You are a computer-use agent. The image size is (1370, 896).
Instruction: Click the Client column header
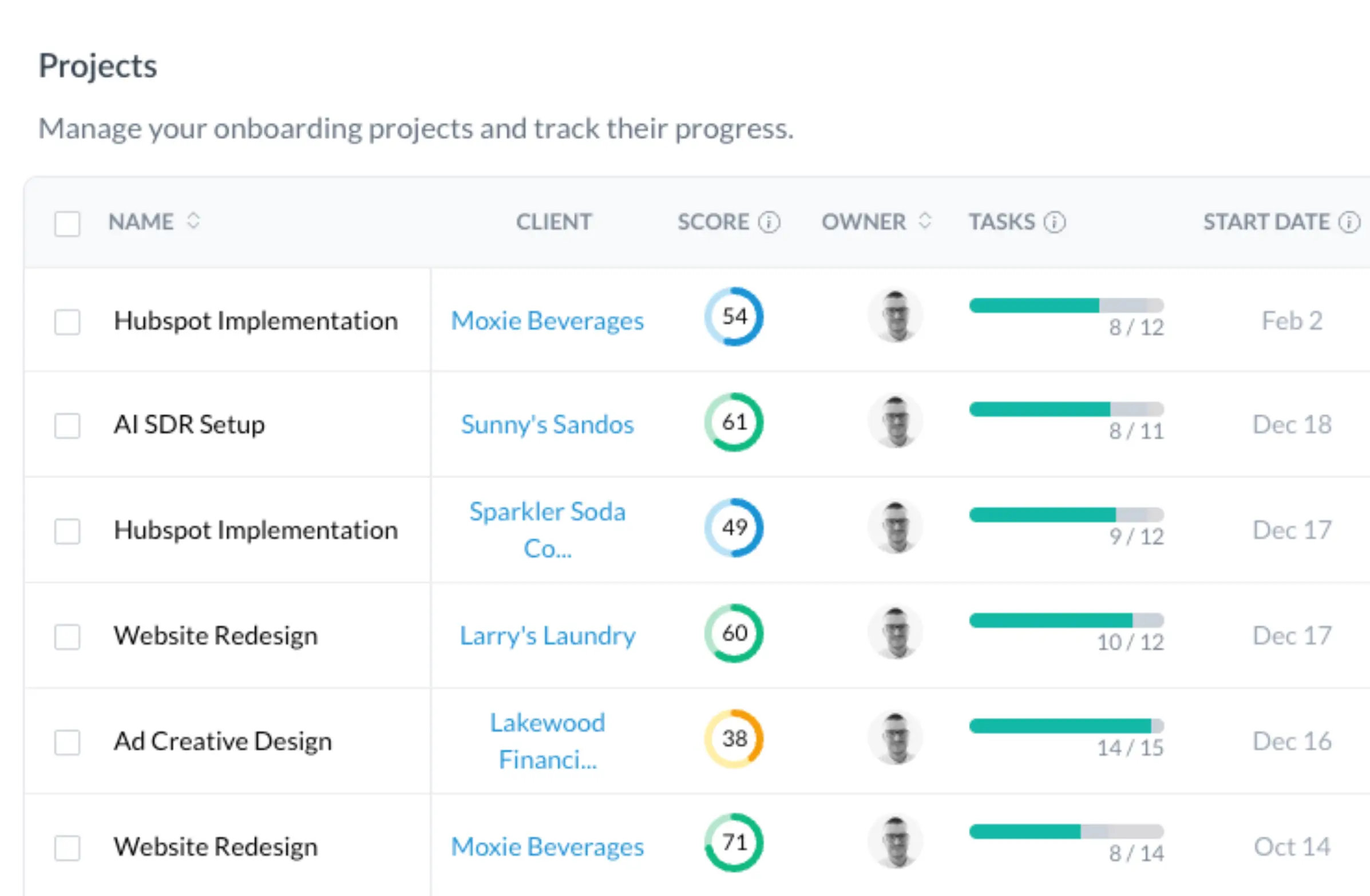click(553, 222)
